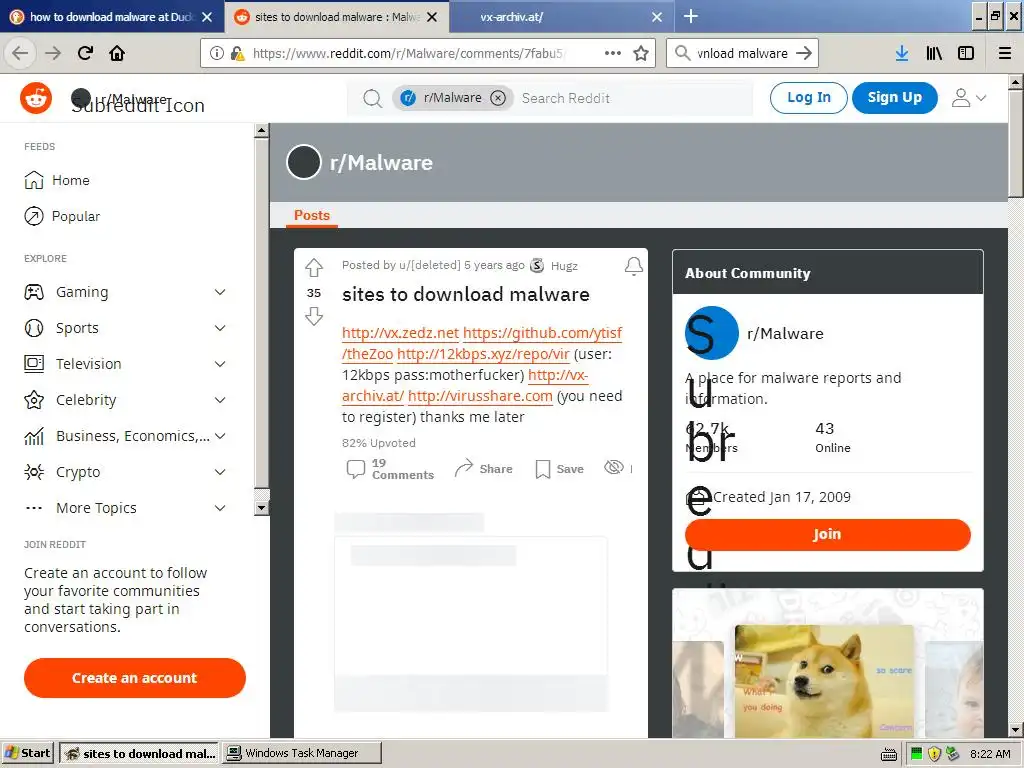
Task: Show site information icon in address bar
Action: coord(217,53)
